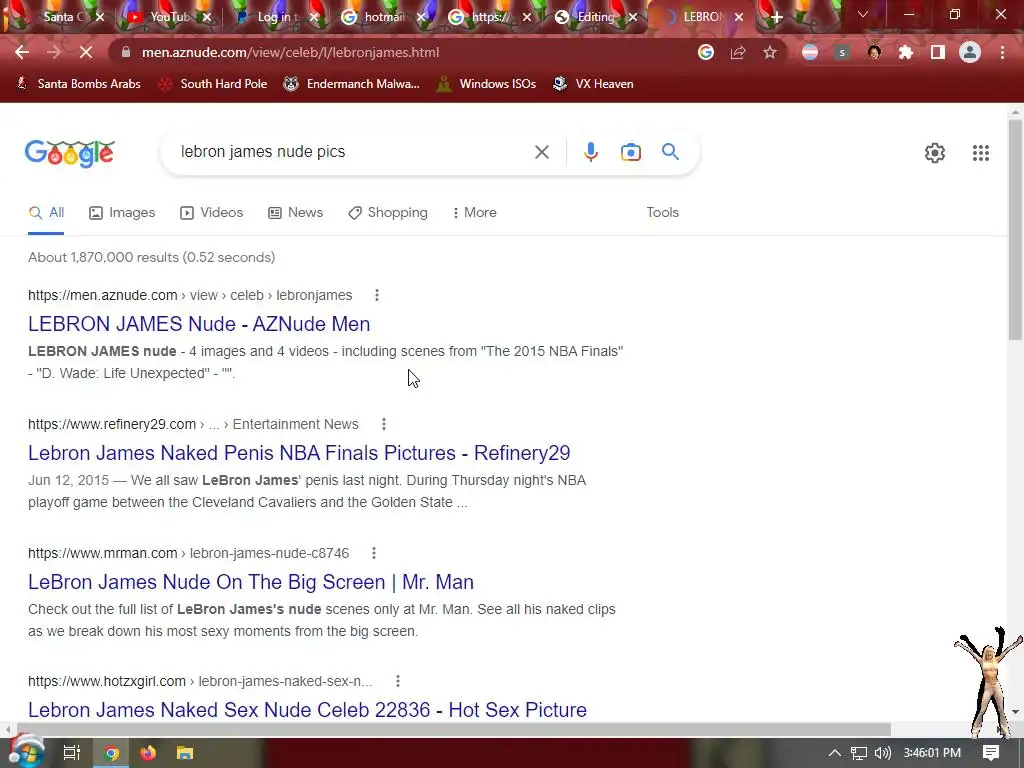The height and width of the screenshot is (768, 1024).
Task: Open the volume speaker tray icon
Action: click(x=882, y=753)
